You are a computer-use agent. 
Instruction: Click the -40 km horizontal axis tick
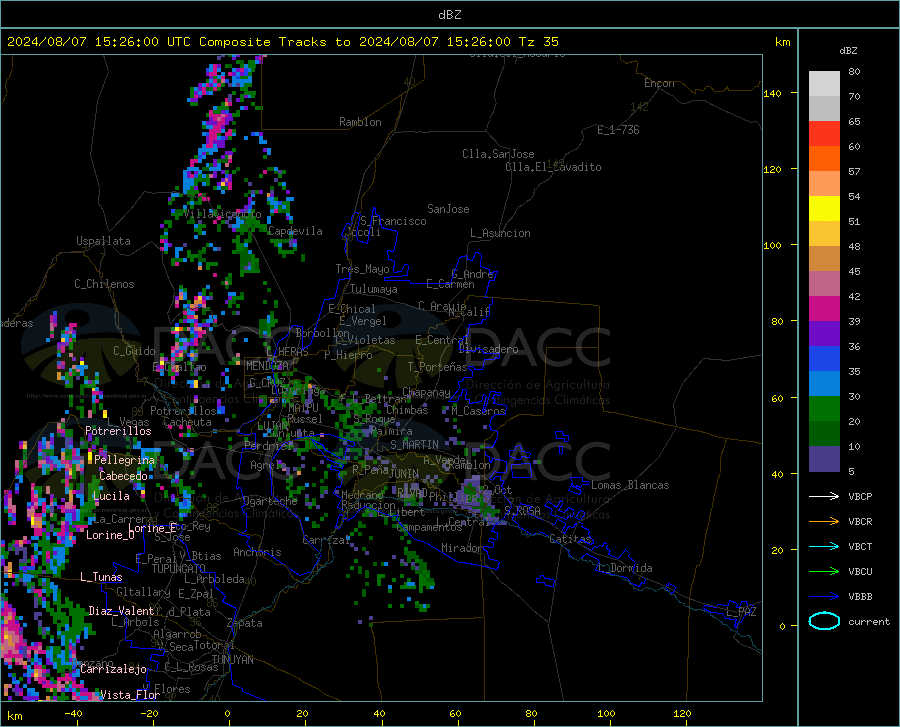[73, 714]
